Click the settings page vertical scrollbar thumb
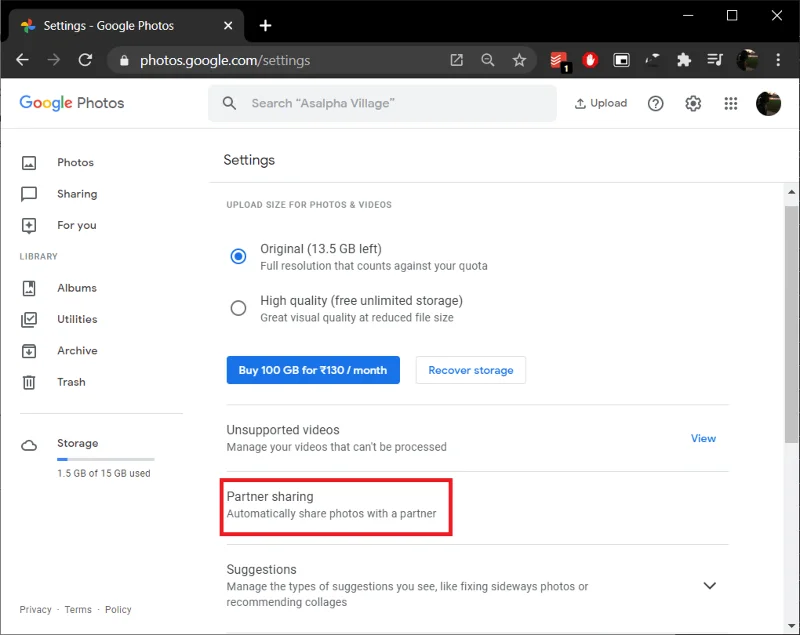800x635 pixels. (791, 324)
